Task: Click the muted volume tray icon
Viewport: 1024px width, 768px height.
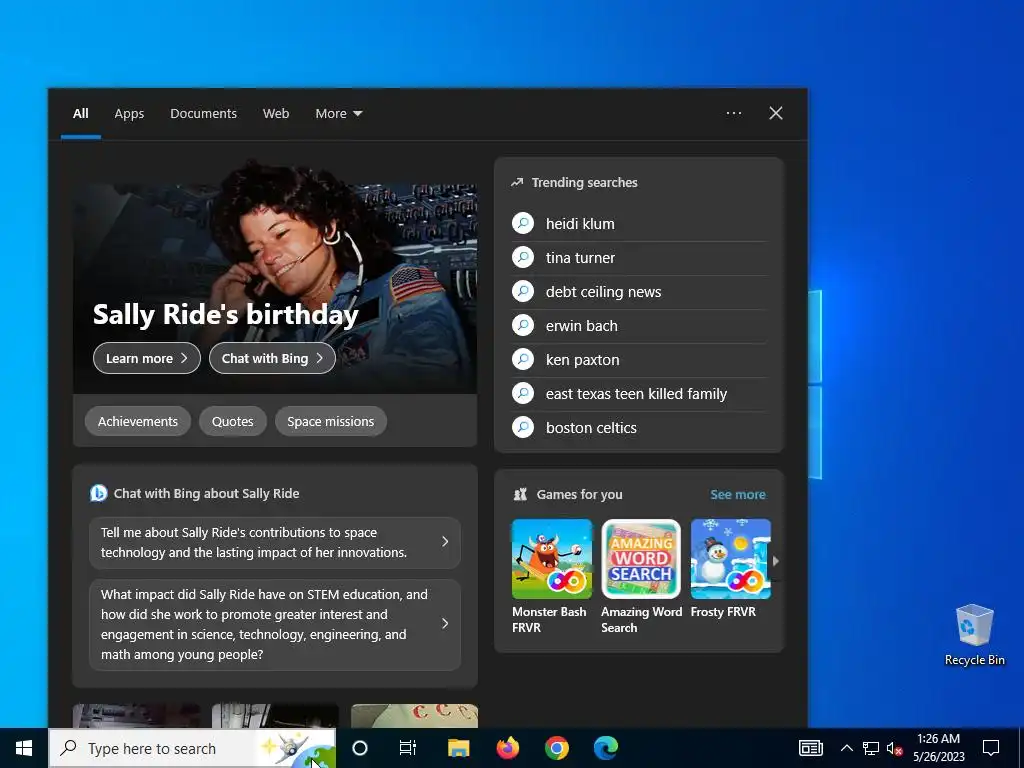Action: point(894,748)
